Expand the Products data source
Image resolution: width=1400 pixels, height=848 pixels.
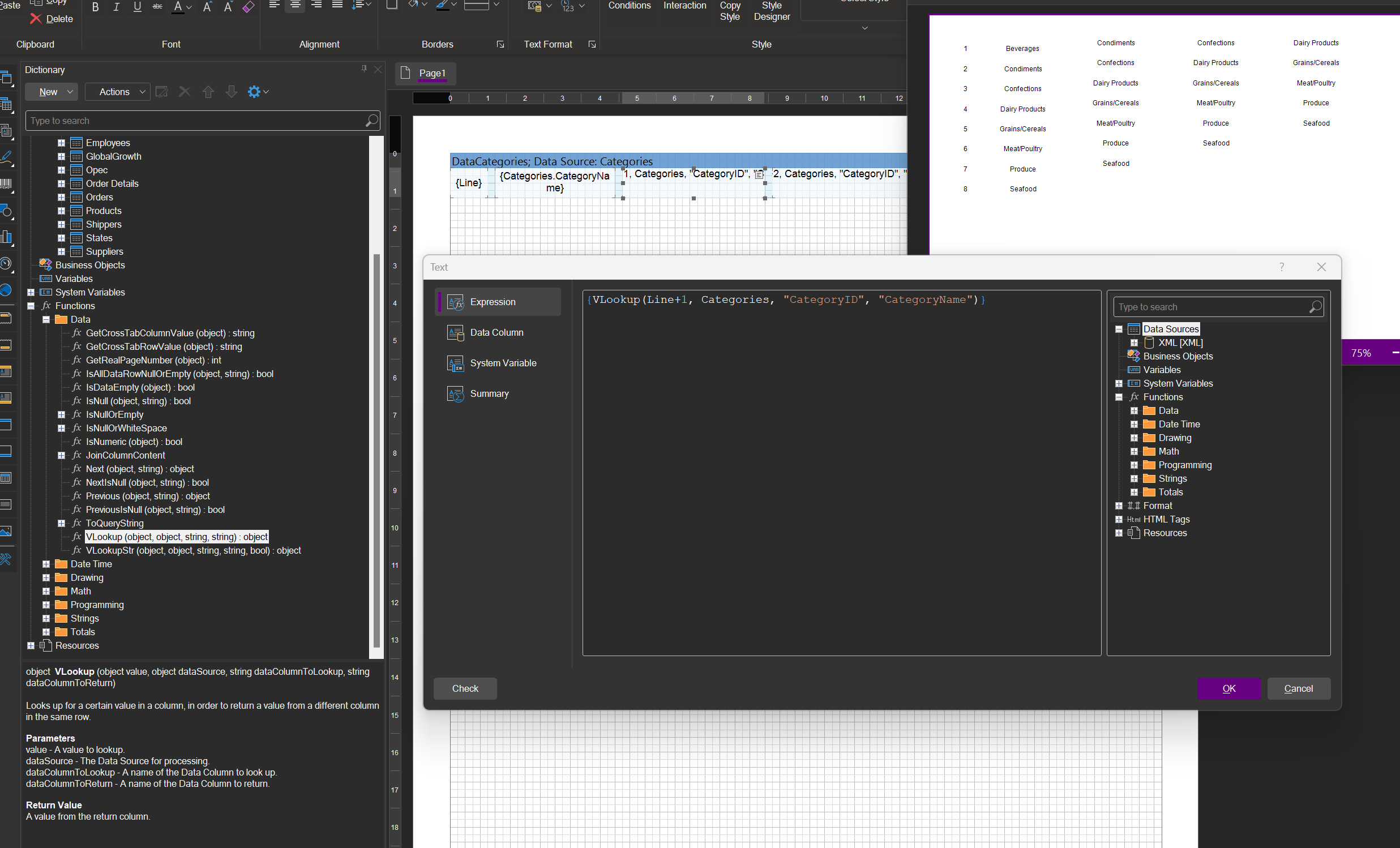pos(61,211)
